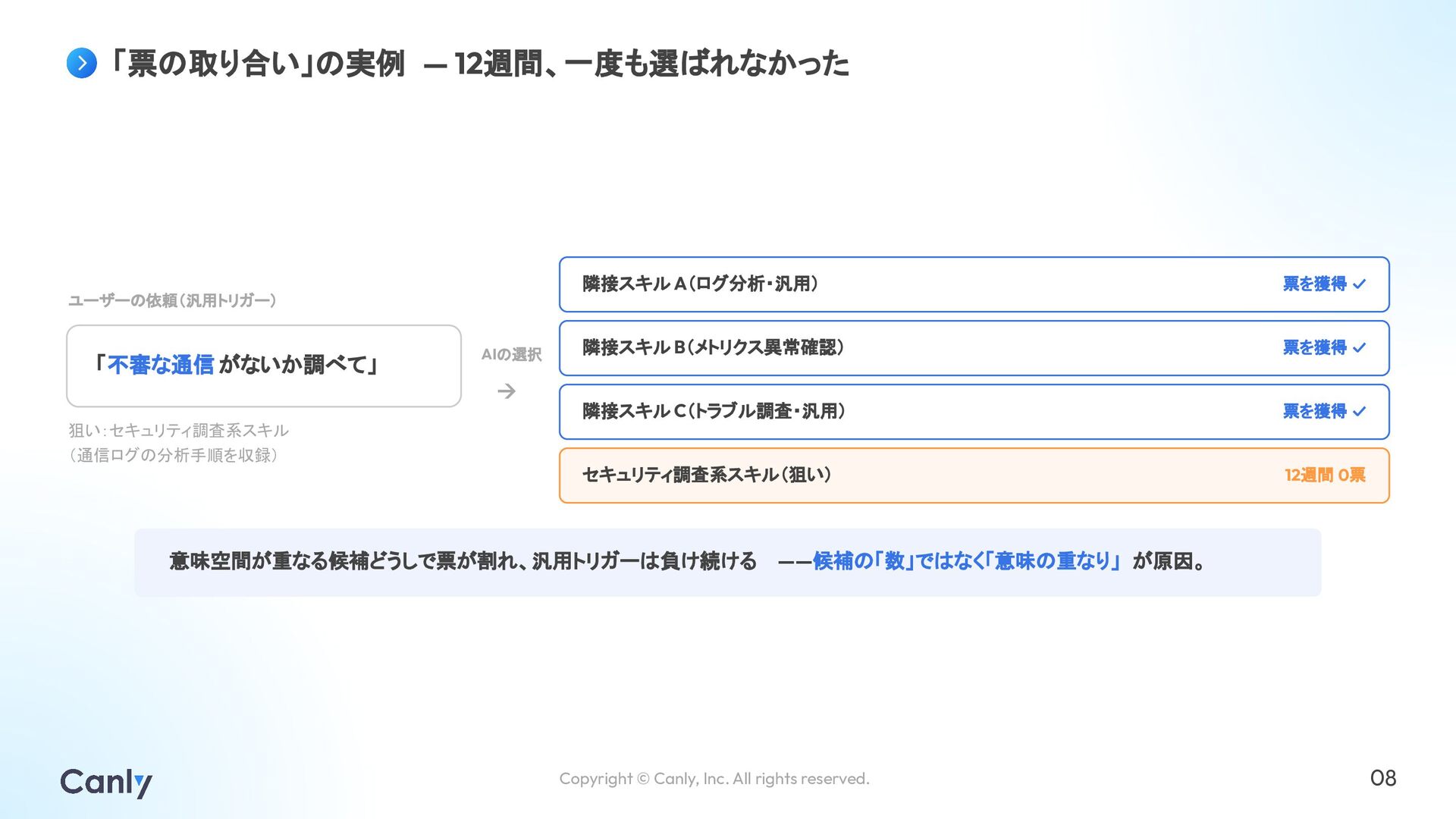The height and width of the screenshot is (819, 1456).
Task: Click the blue chevron icon beside the title
Action: 82,63
